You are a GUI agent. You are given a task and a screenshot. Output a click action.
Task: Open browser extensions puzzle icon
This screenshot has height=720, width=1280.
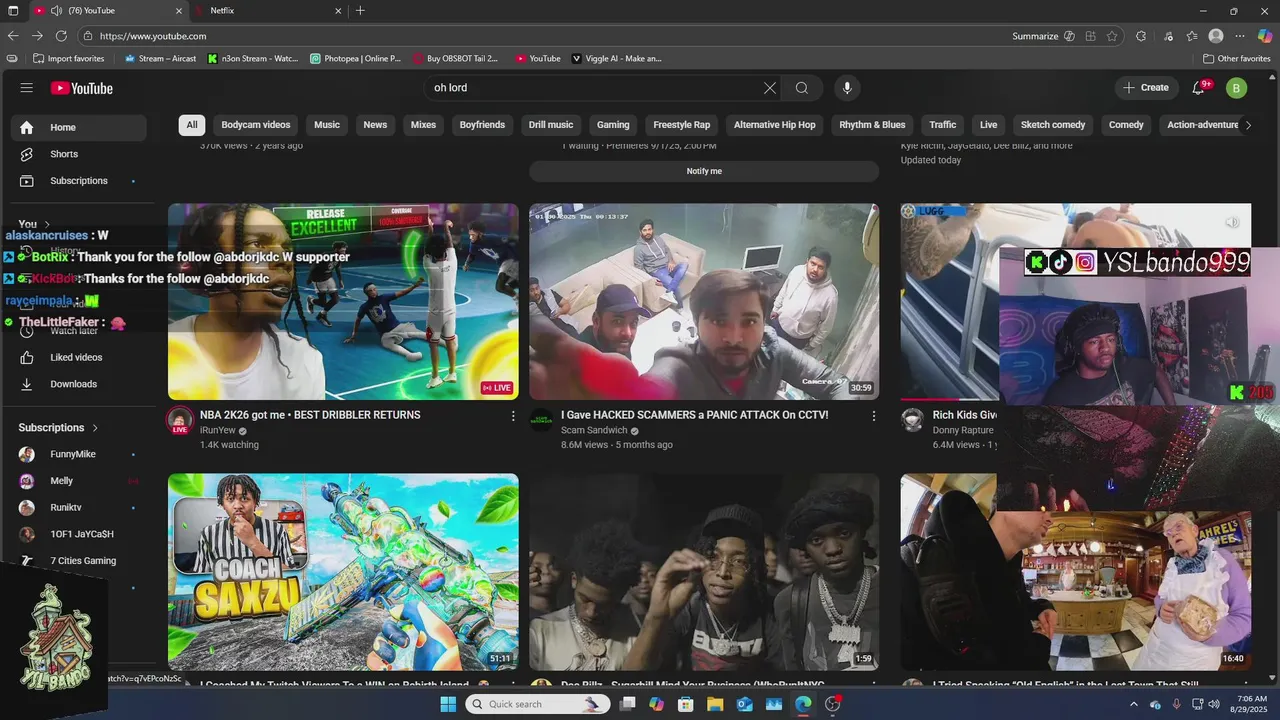point(1141,36)
